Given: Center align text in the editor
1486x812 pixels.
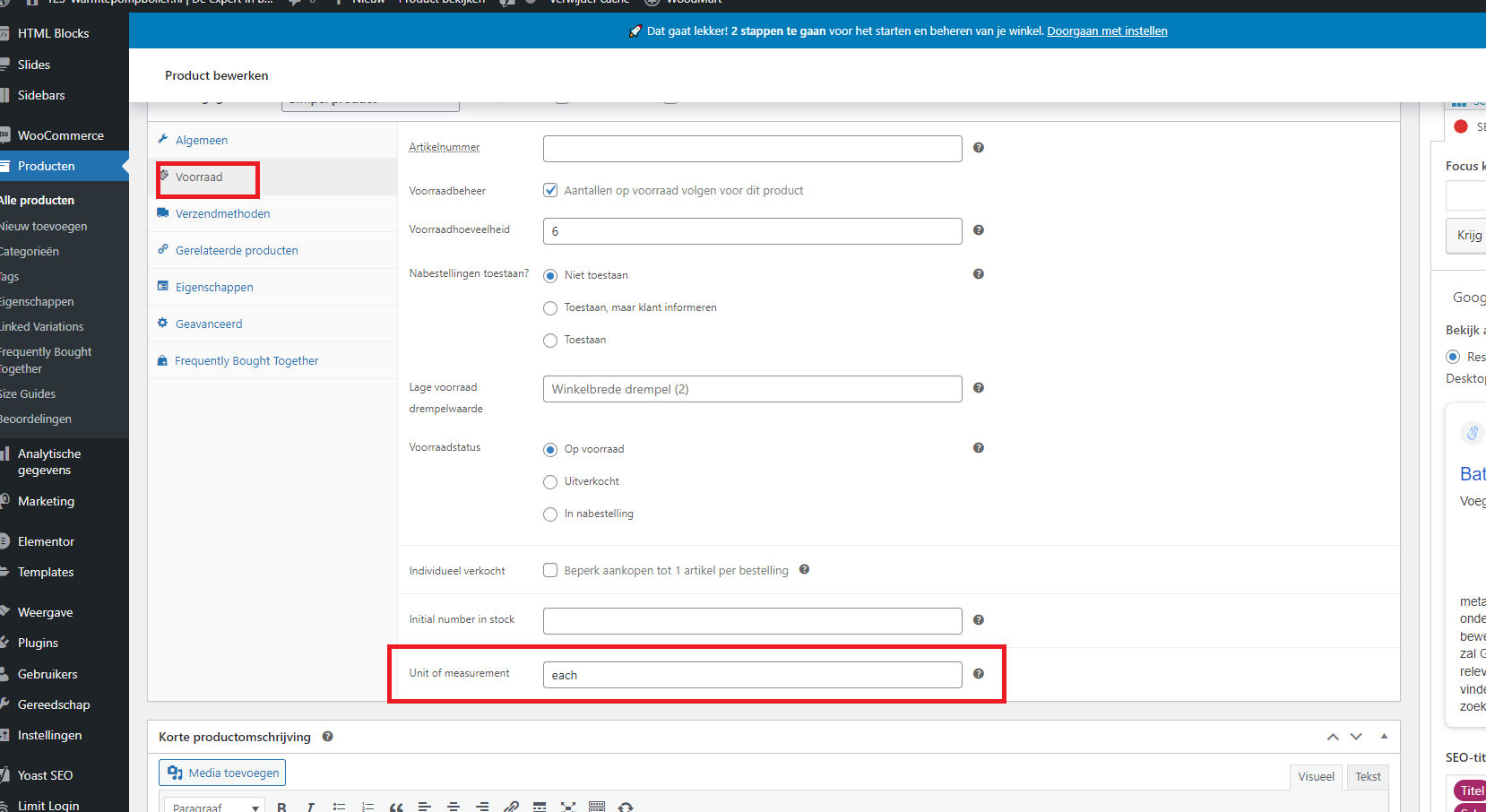Looking at the screenshot, I should point(454,807).
